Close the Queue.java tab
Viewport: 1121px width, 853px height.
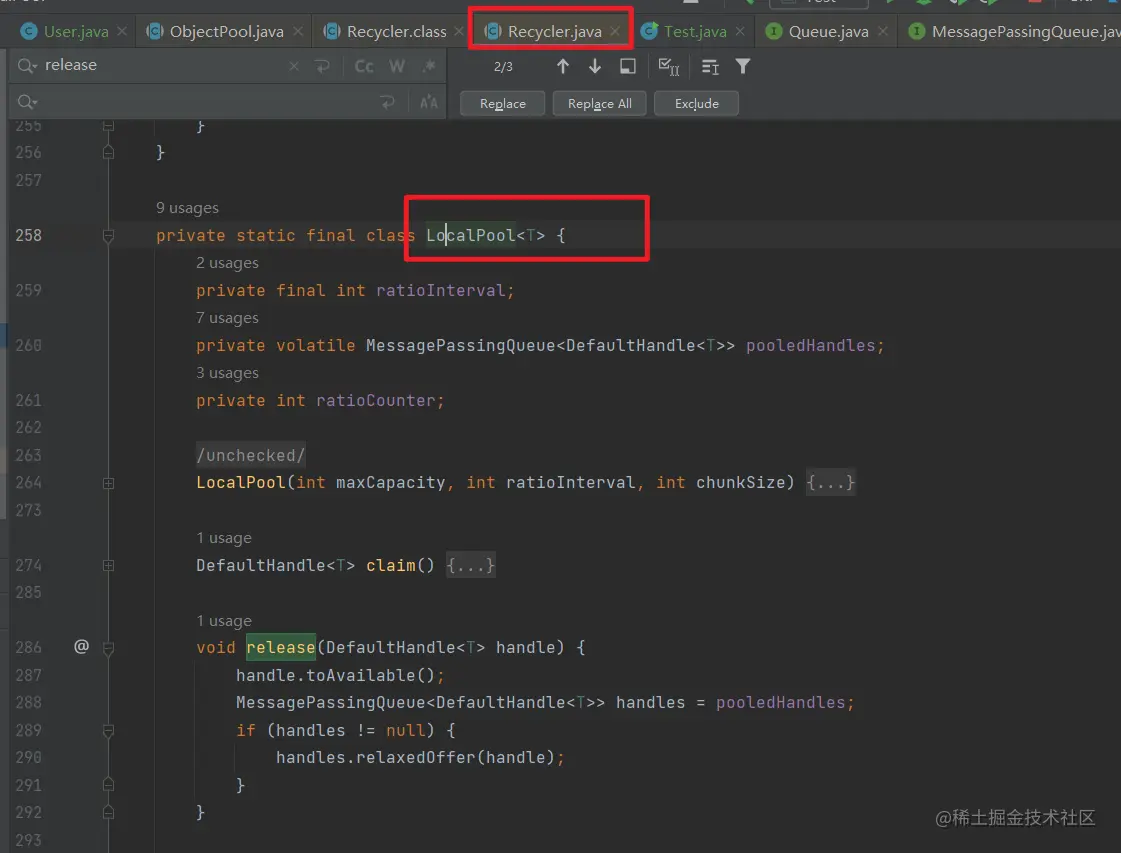coord(883,31)
